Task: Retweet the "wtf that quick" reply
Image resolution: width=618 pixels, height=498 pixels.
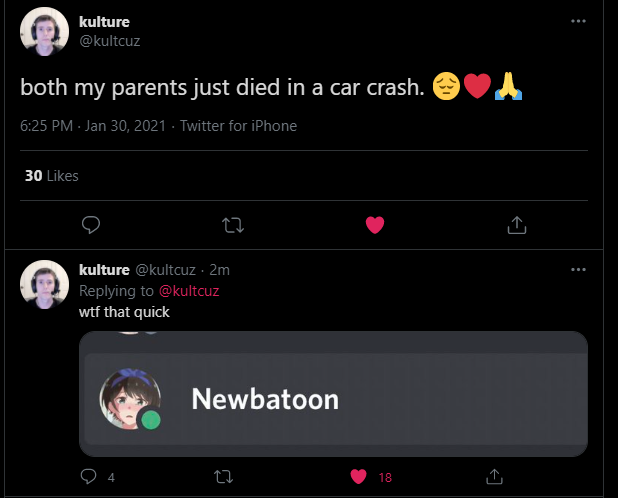Action: click(224, 477)
